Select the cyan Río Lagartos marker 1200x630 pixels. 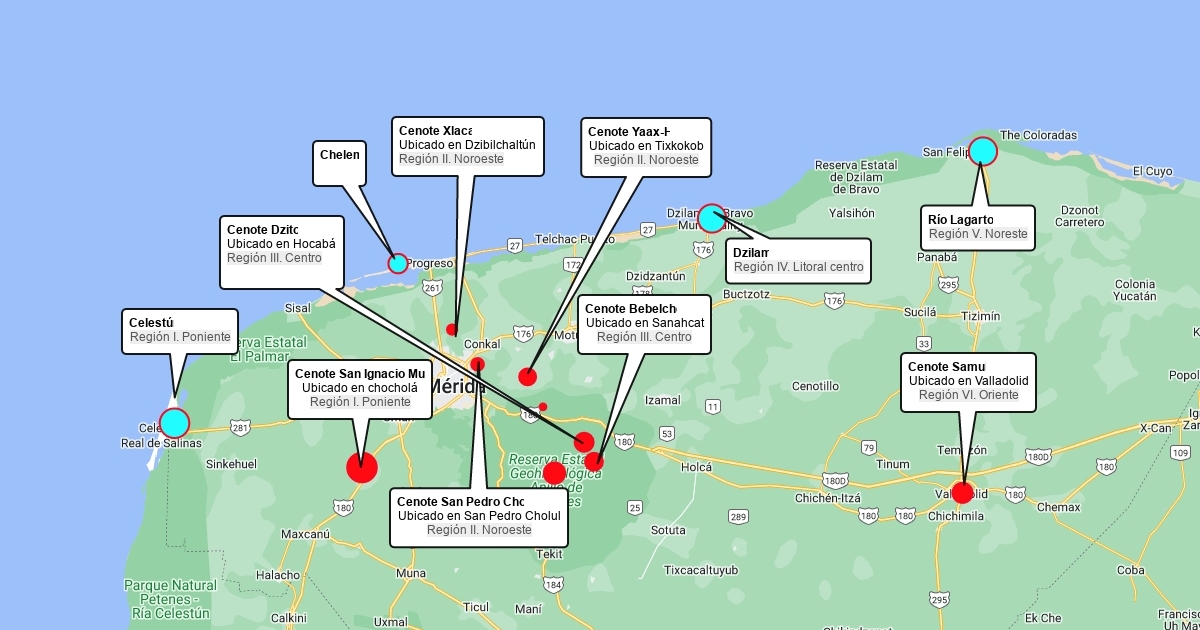coord(983,151)
